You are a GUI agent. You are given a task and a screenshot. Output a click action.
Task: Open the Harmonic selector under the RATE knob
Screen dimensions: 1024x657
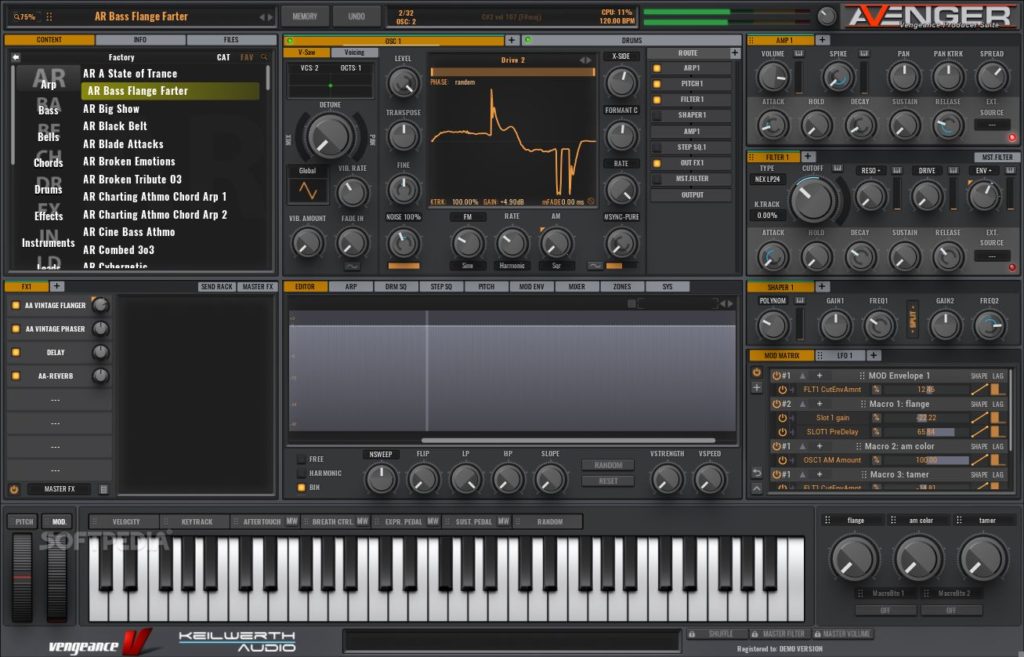[512, 266]
